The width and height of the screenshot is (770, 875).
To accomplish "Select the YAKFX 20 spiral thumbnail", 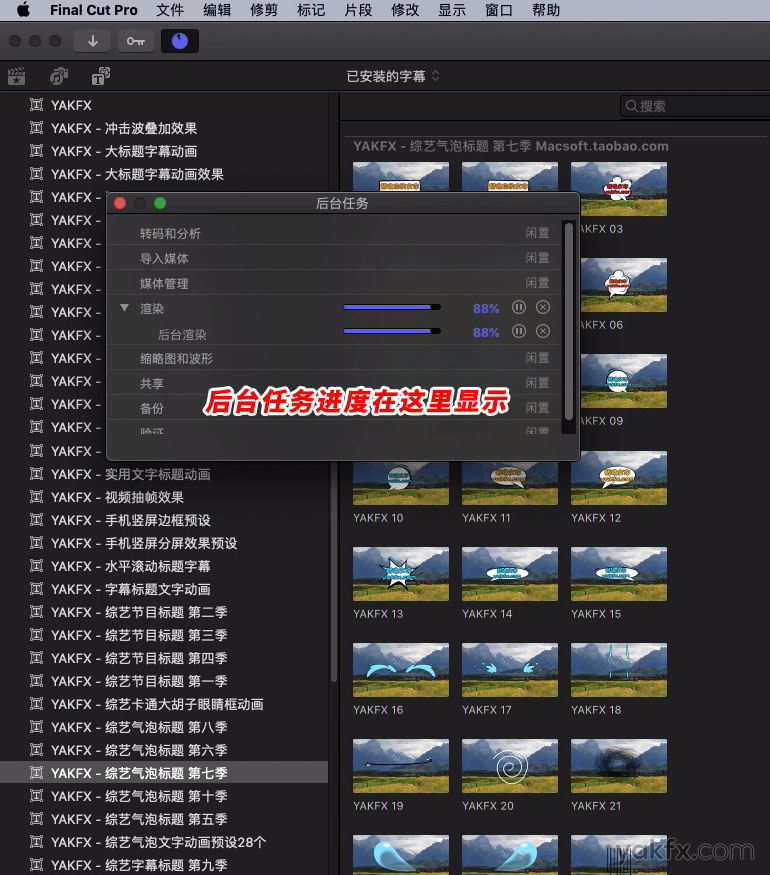I will pos(509,766).
